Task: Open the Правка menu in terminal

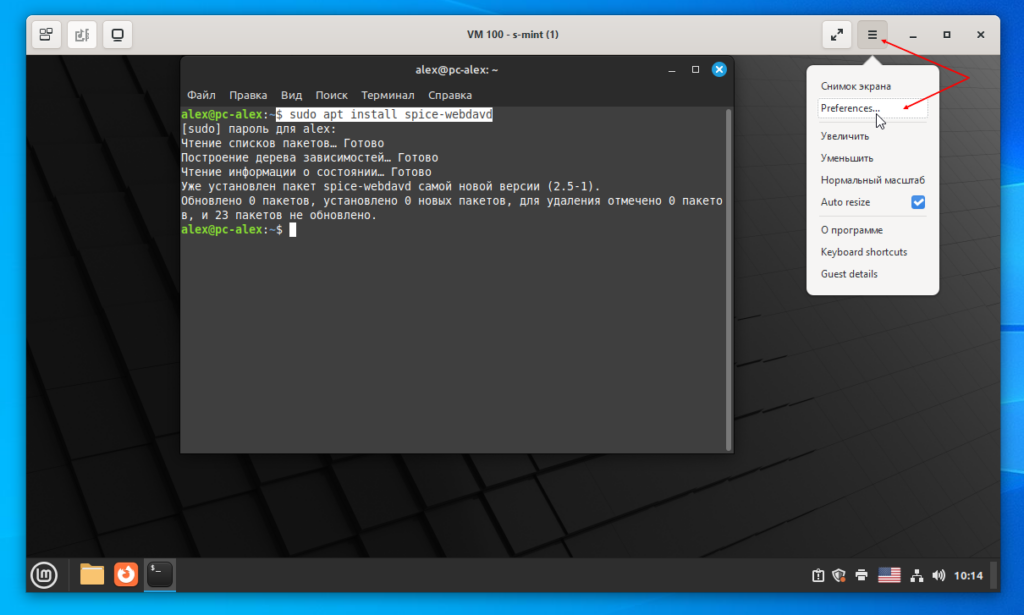Action: (248, 95)
